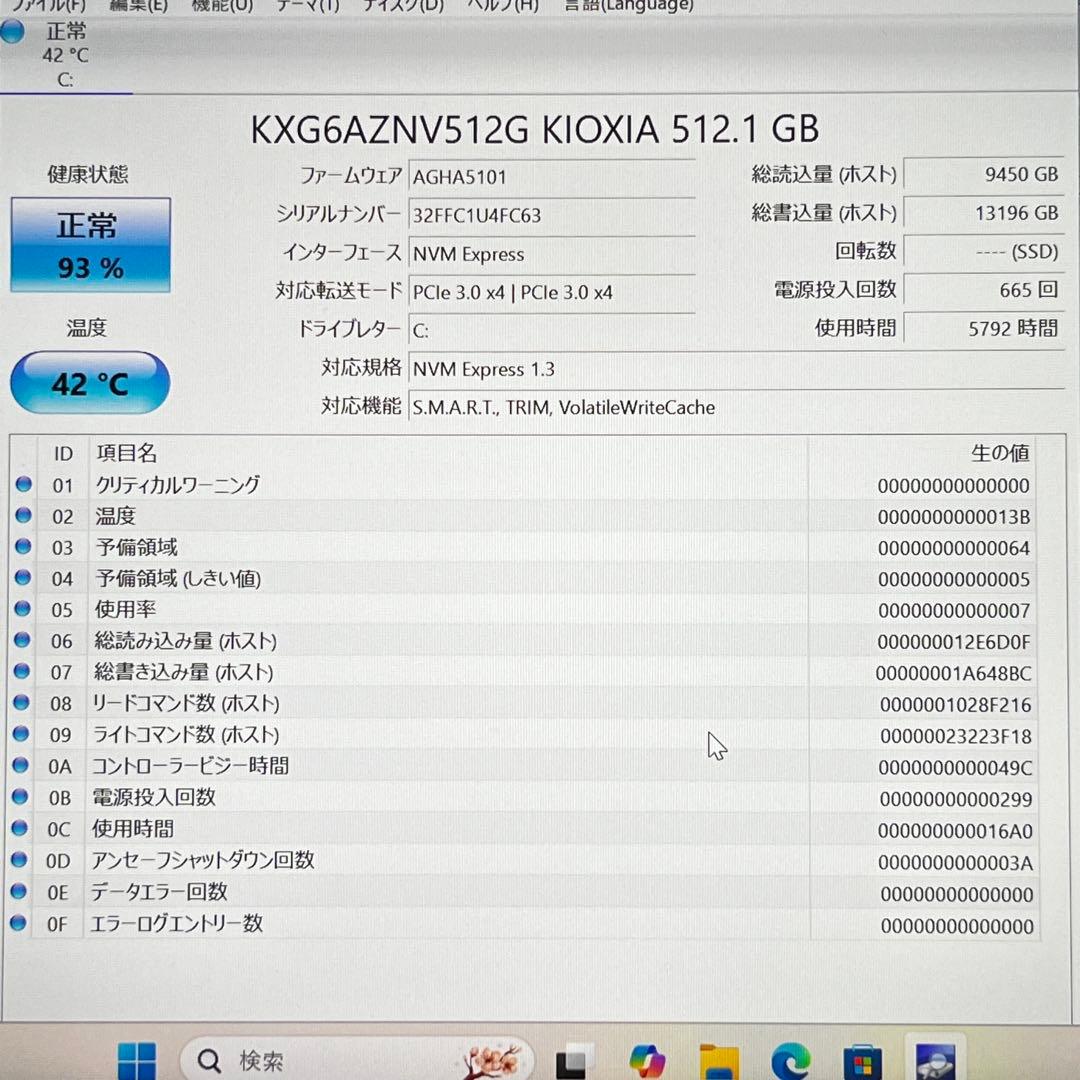Open the テーマ(T) menu

[310, 6]
